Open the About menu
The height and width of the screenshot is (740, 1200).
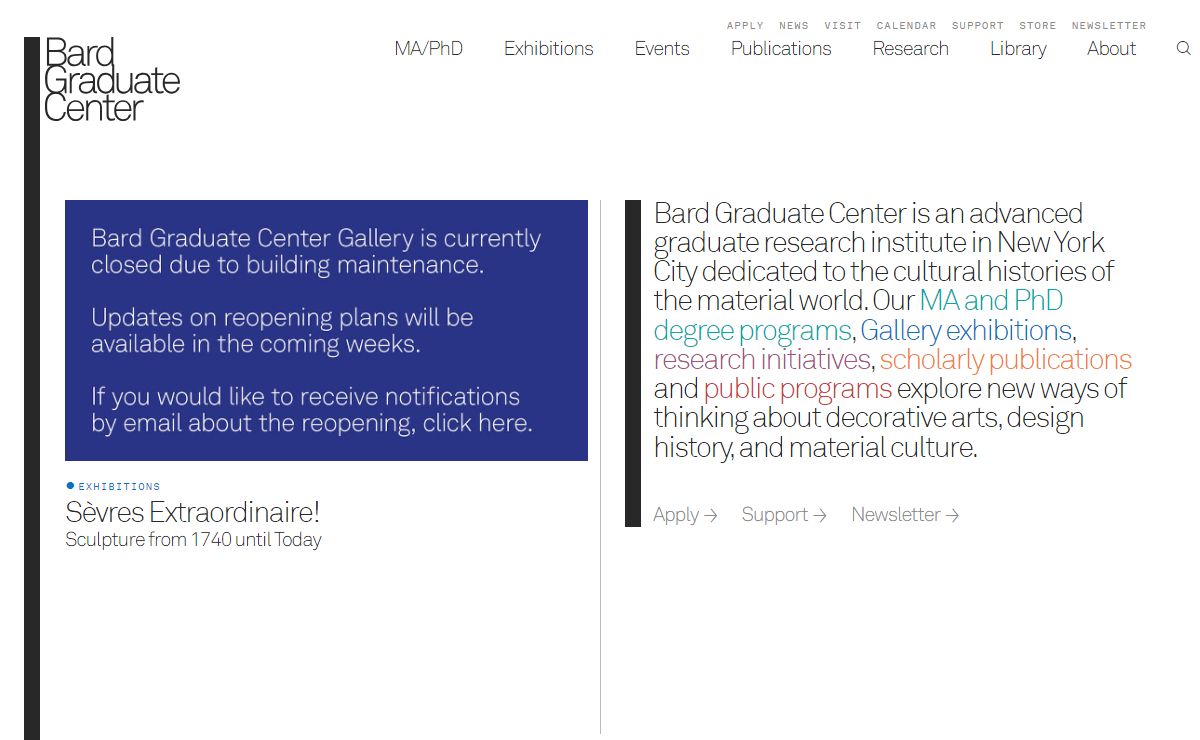click(1111, 48)
